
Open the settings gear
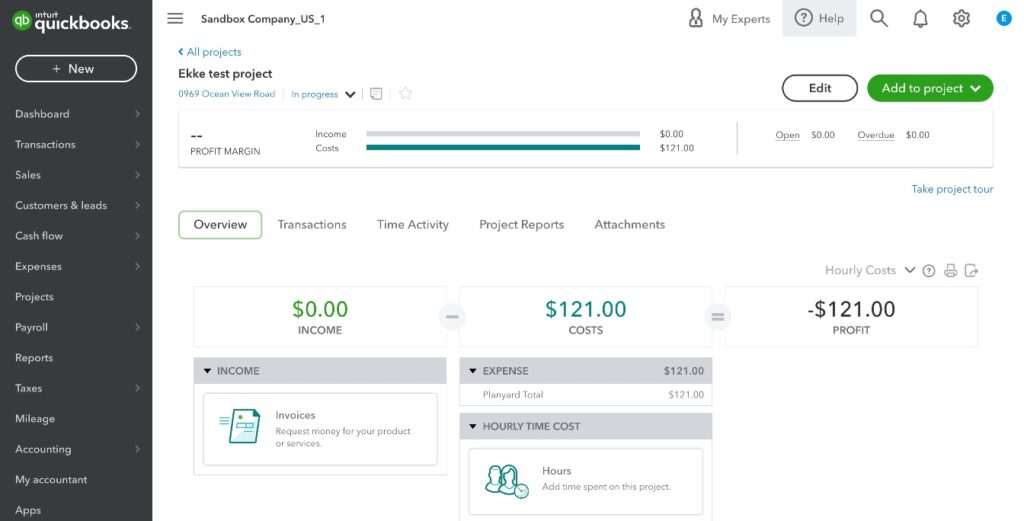point(961,18)
